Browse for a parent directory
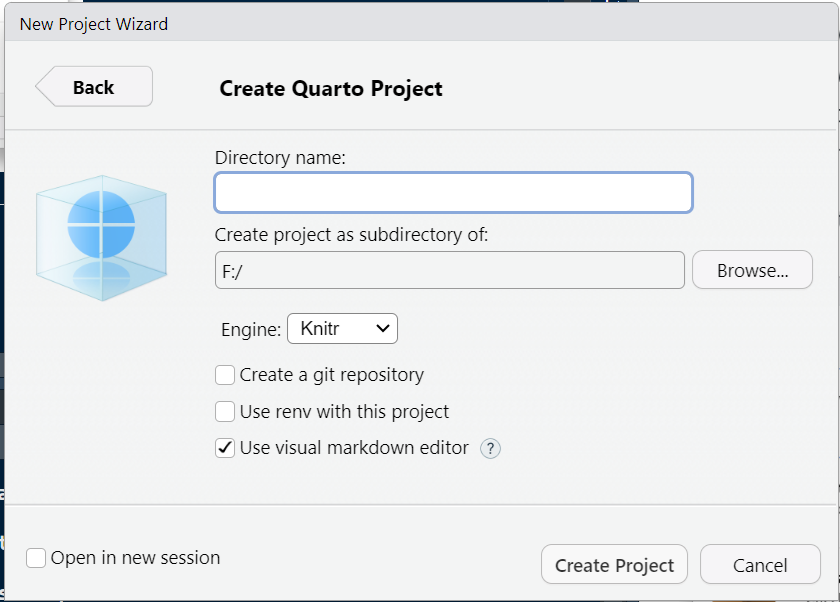Screen dimensions: 840x602 coord(752,270)
